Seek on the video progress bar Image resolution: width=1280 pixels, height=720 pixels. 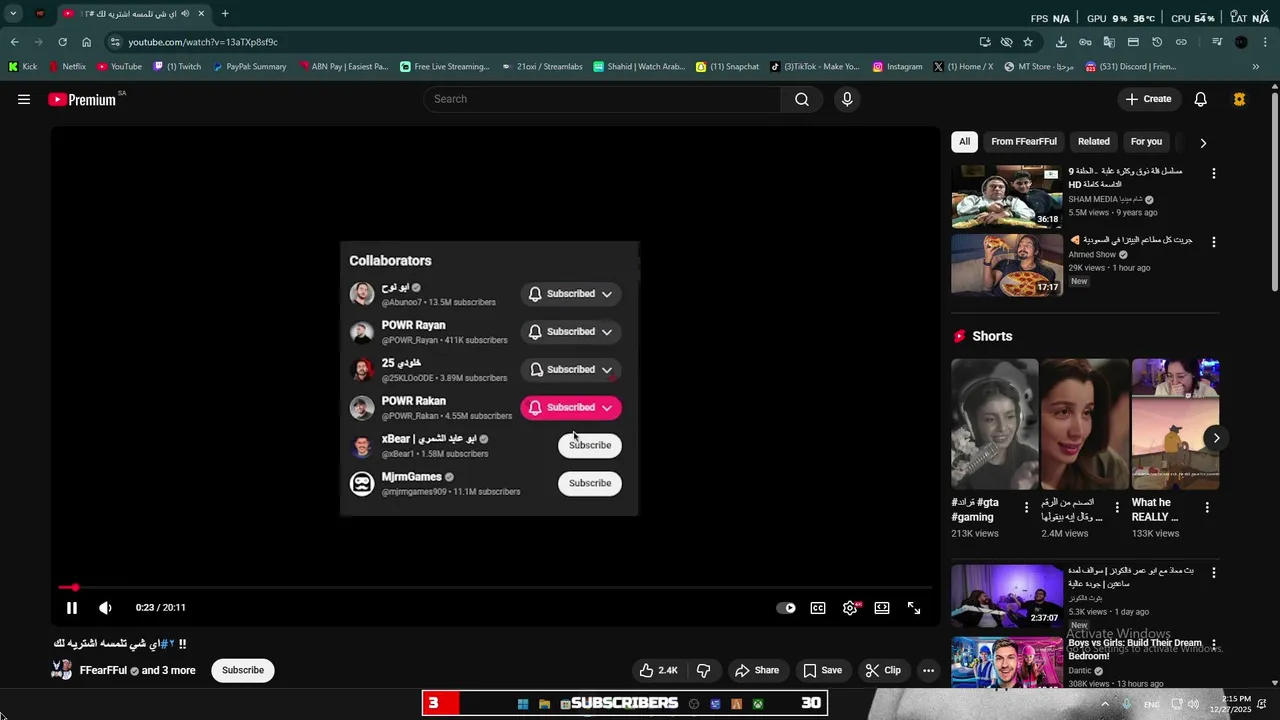pyautogui.click(x=495, y=588)
